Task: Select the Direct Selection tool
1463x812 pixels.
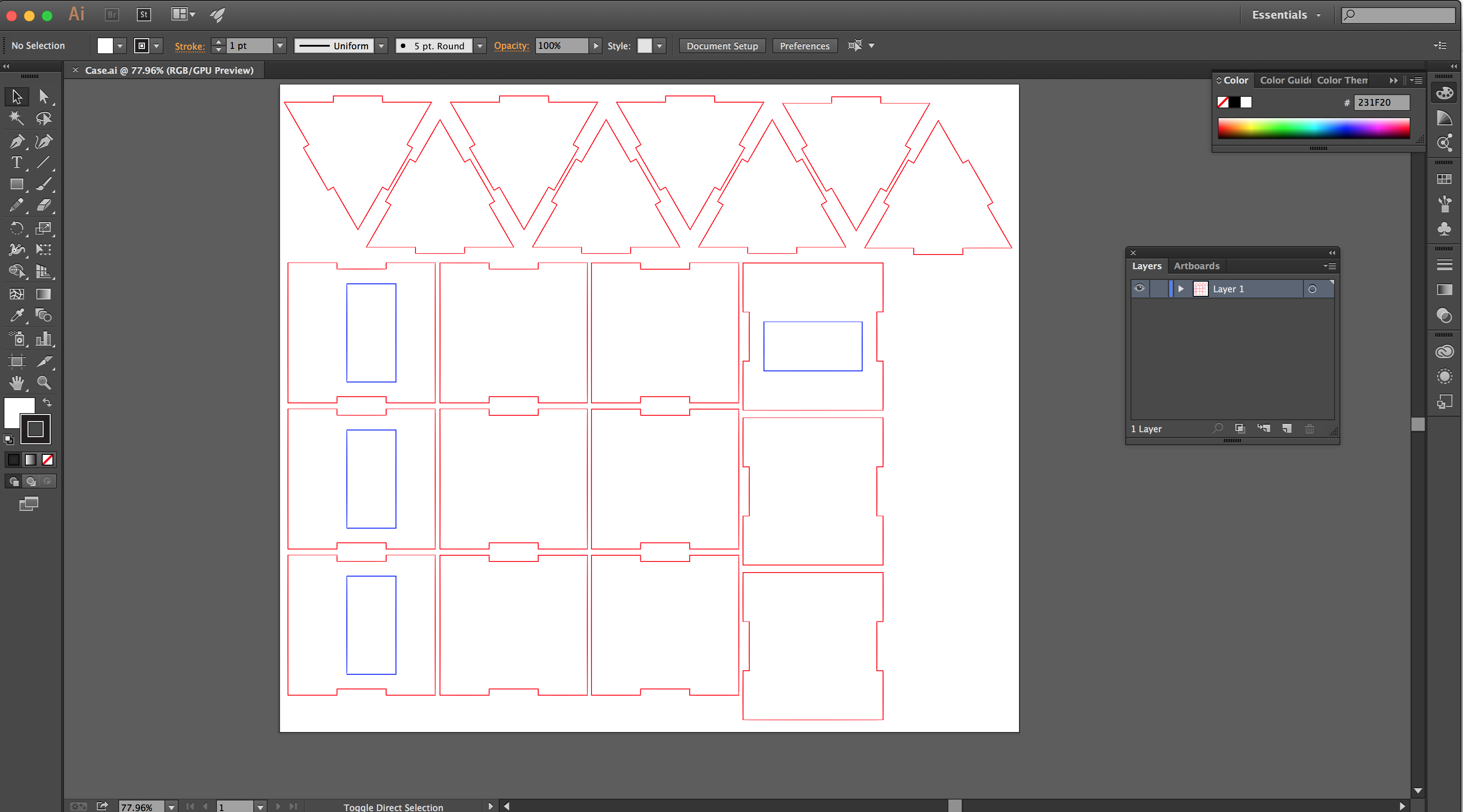Action: click(43, 96)
